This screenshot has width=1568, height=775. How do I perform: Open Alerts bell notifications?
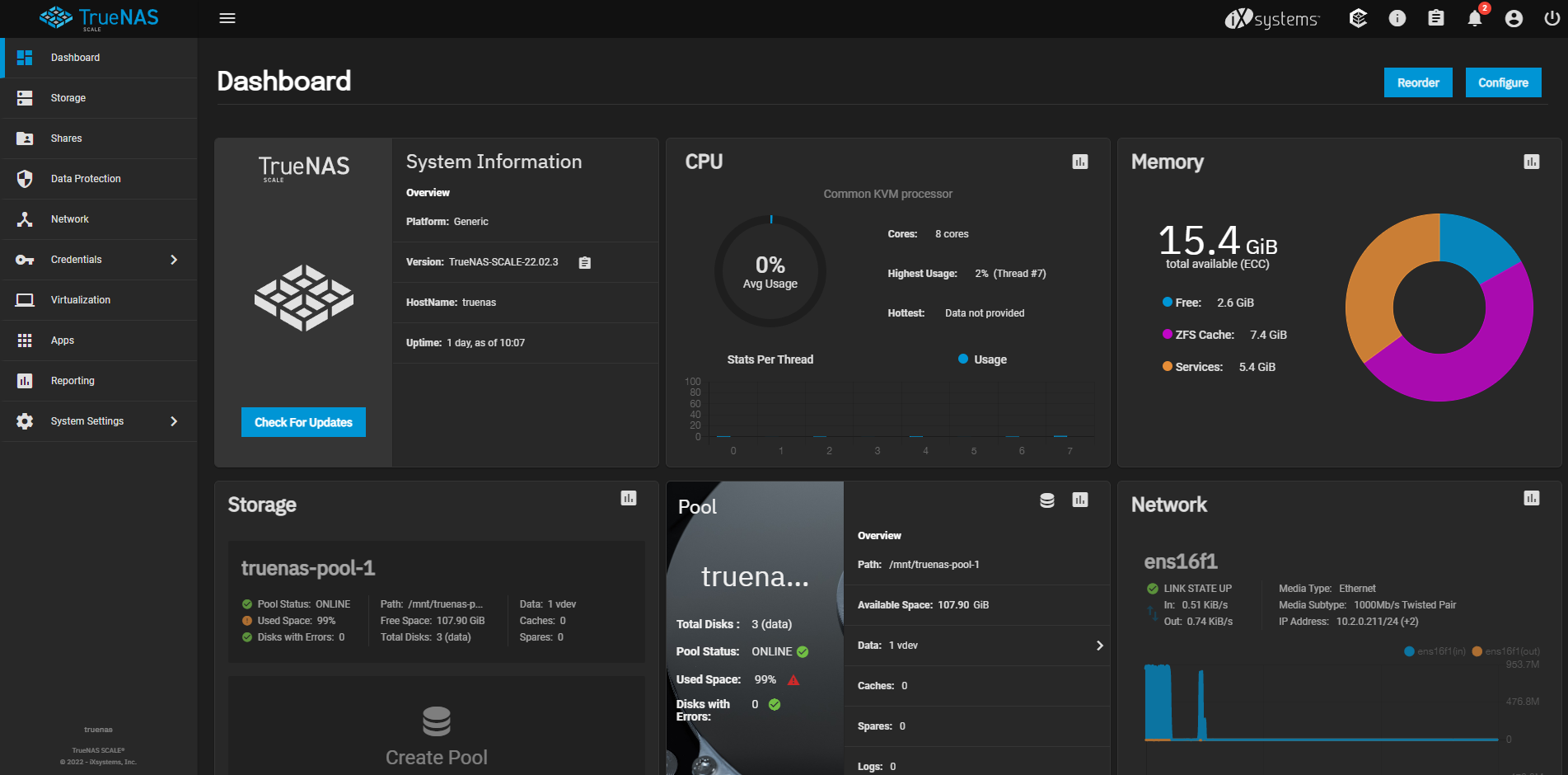coord(1475,18)
